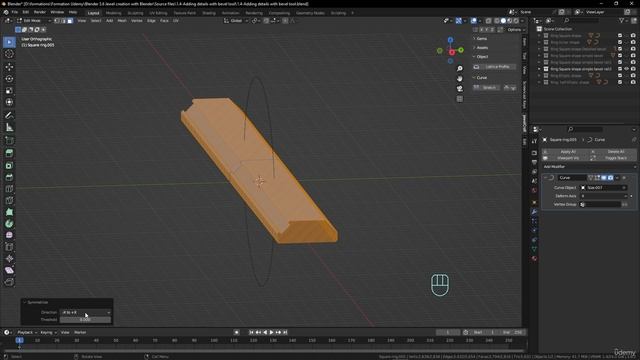Pick the Scale tool
Viewport: 640px width, 360px height.
9,90
